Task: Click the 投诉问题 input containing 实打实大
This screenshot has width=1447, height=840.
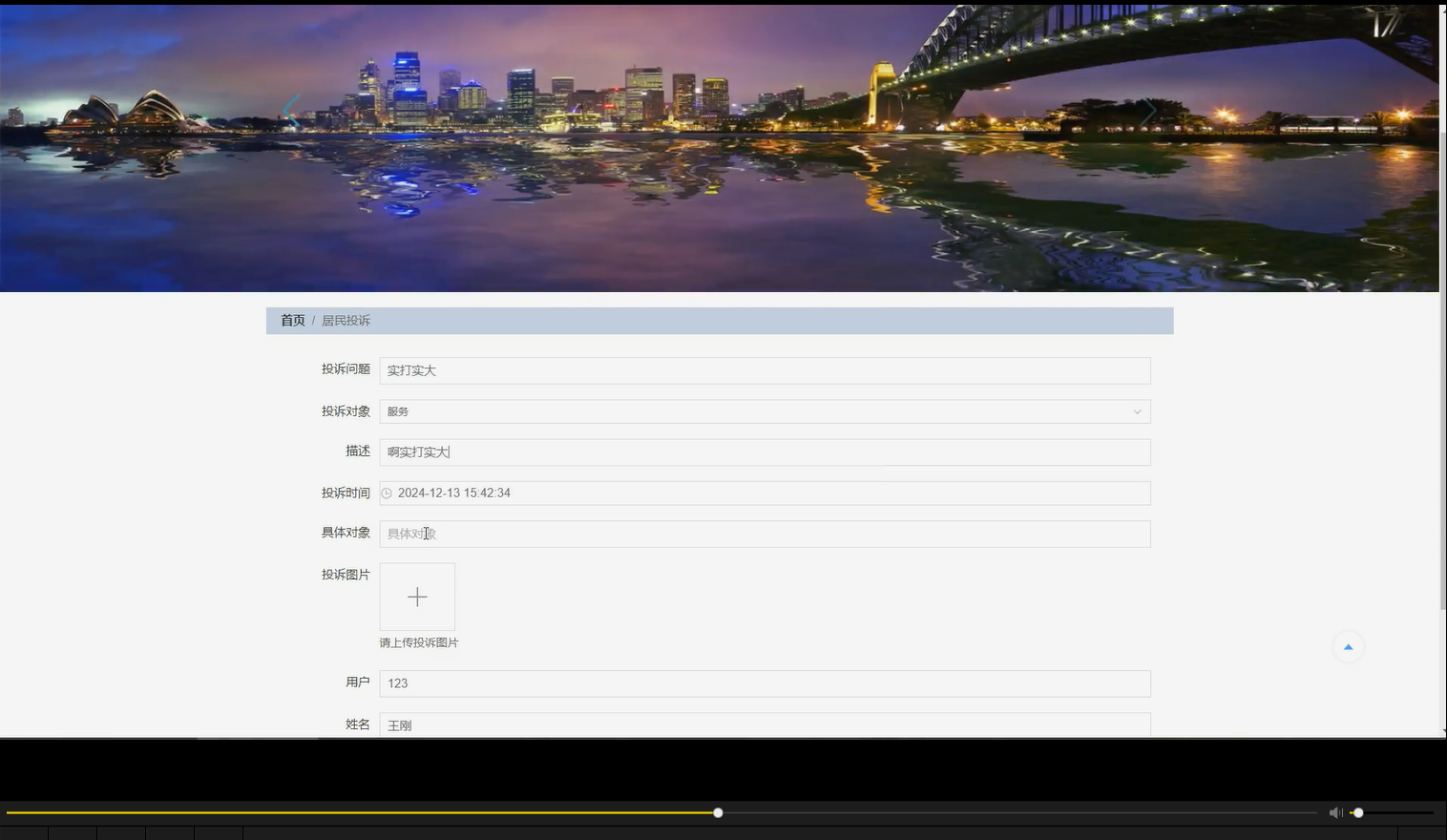Action: tap(764, 370)
